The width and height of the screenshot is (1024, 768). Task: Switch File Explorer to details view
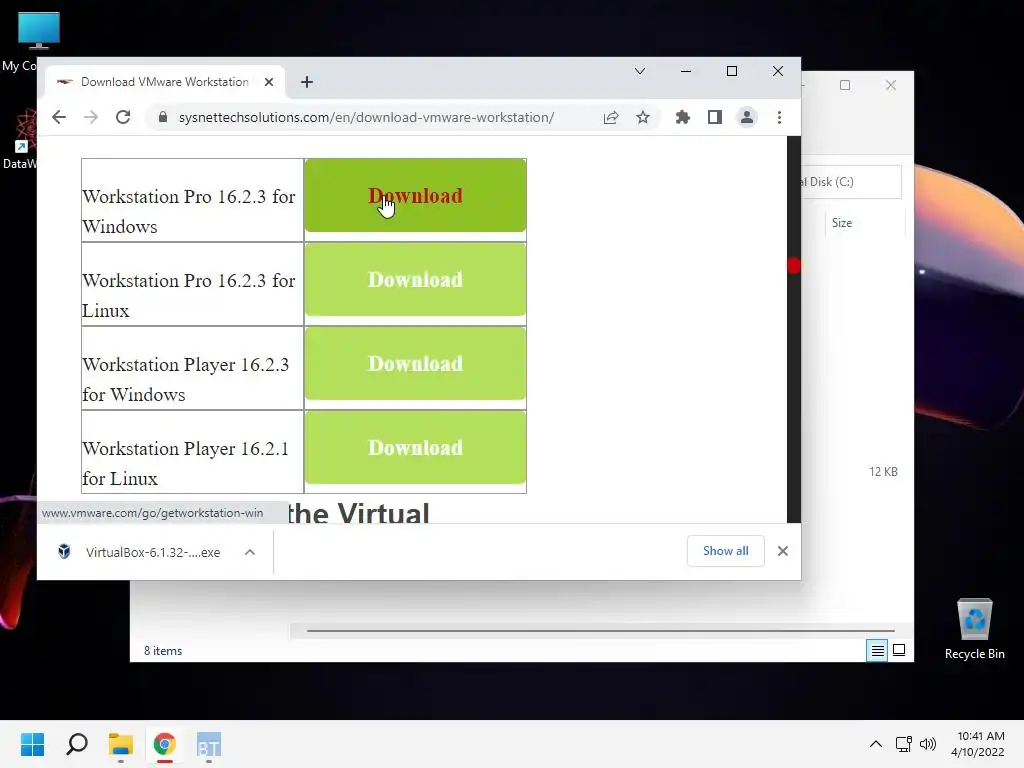click(877, 650)
